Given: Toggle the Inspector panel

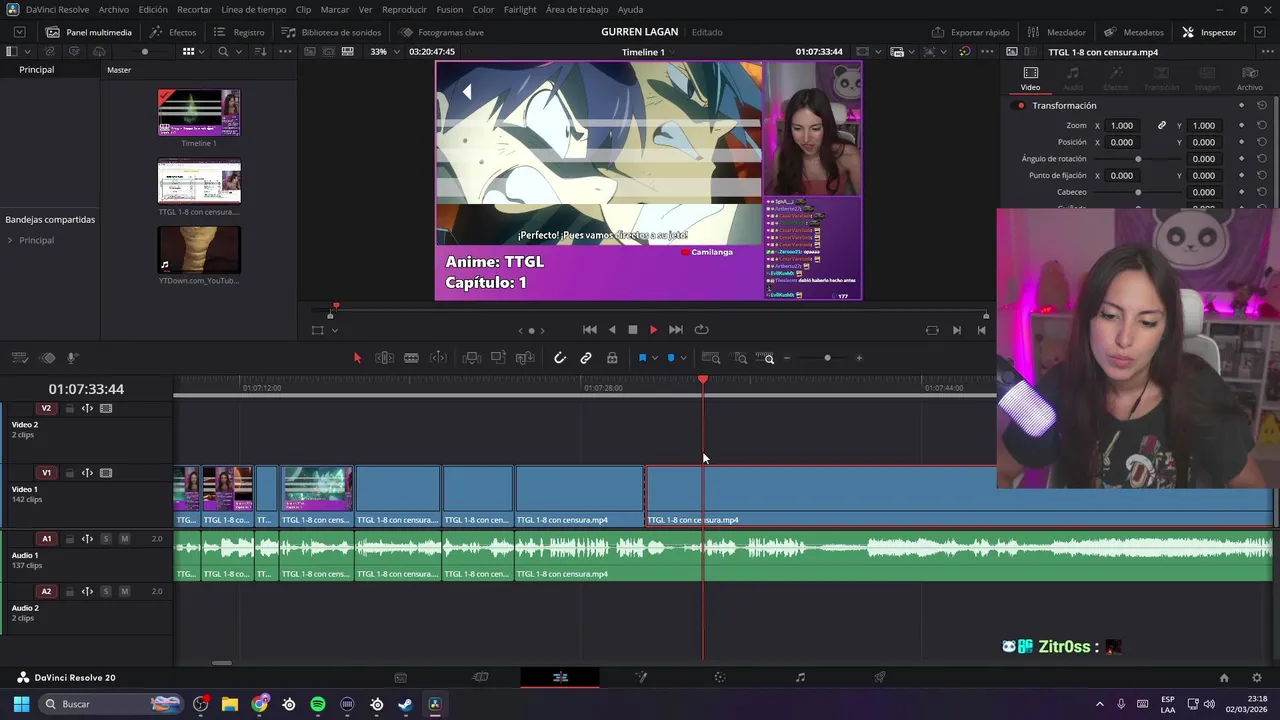Looking at the screenshot, I should [x=1209, y=32].
